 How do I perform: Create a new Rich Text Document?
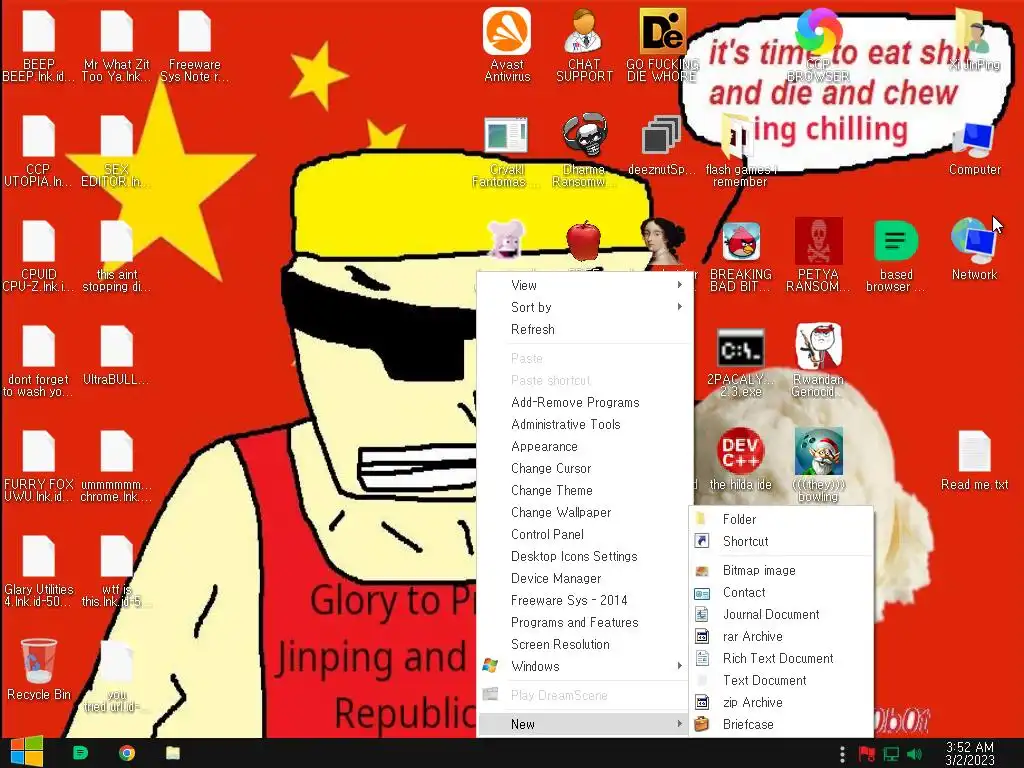[781, 658]
